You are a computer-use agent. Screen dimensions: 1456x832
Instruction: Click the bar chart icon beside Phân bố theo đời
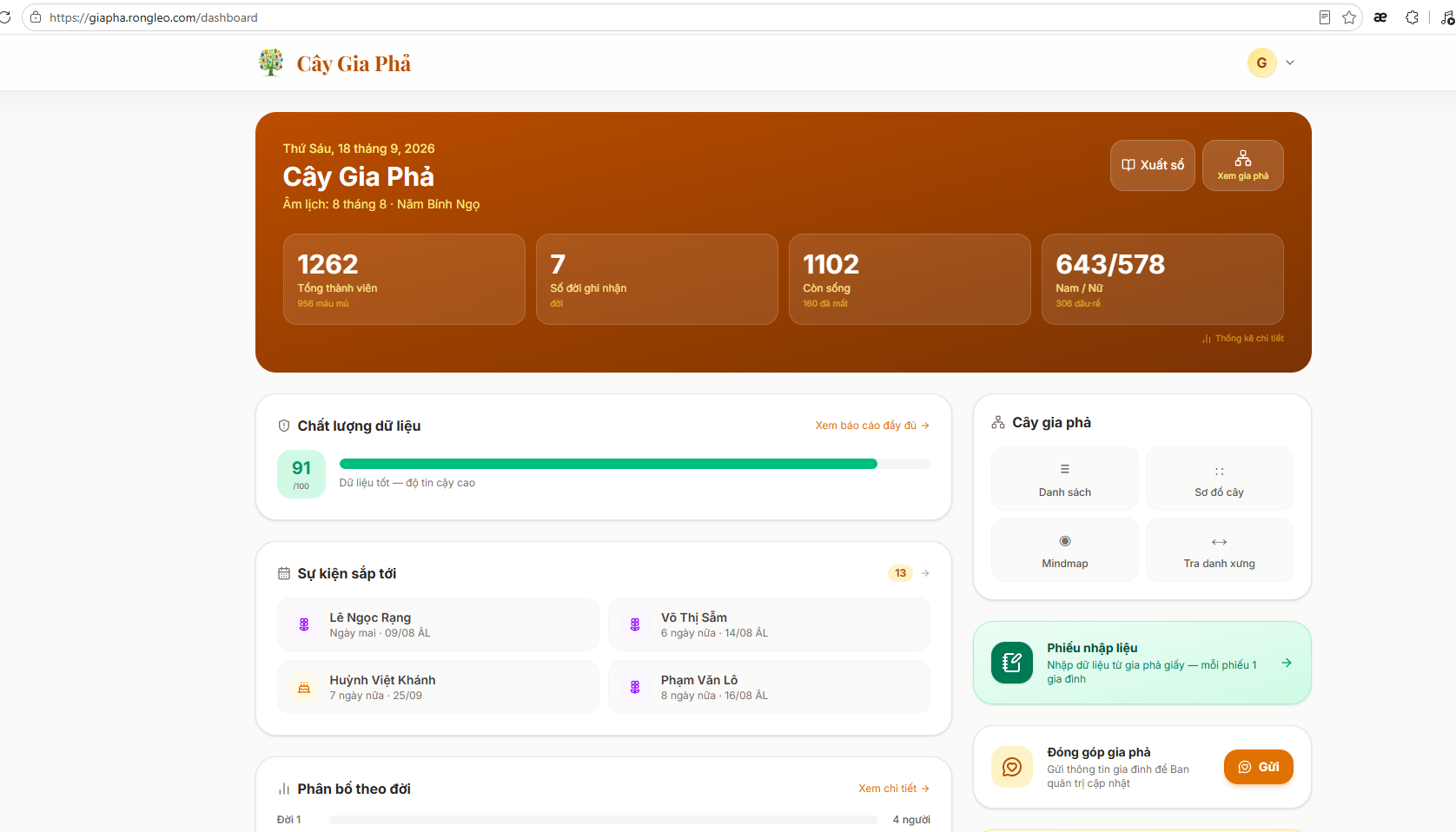pyautogui.click(x=284, y=789)
